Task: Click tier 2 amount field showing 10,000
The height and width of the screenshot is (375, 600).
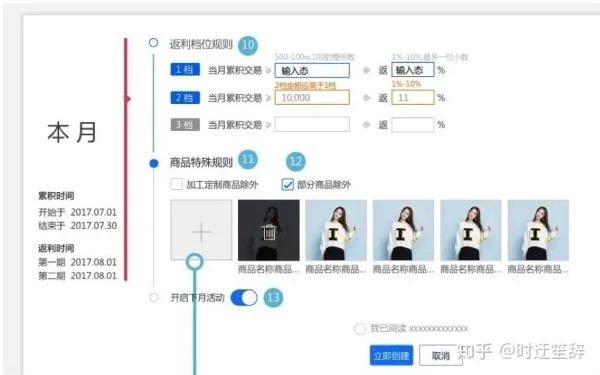Action: tap(312, 98)
